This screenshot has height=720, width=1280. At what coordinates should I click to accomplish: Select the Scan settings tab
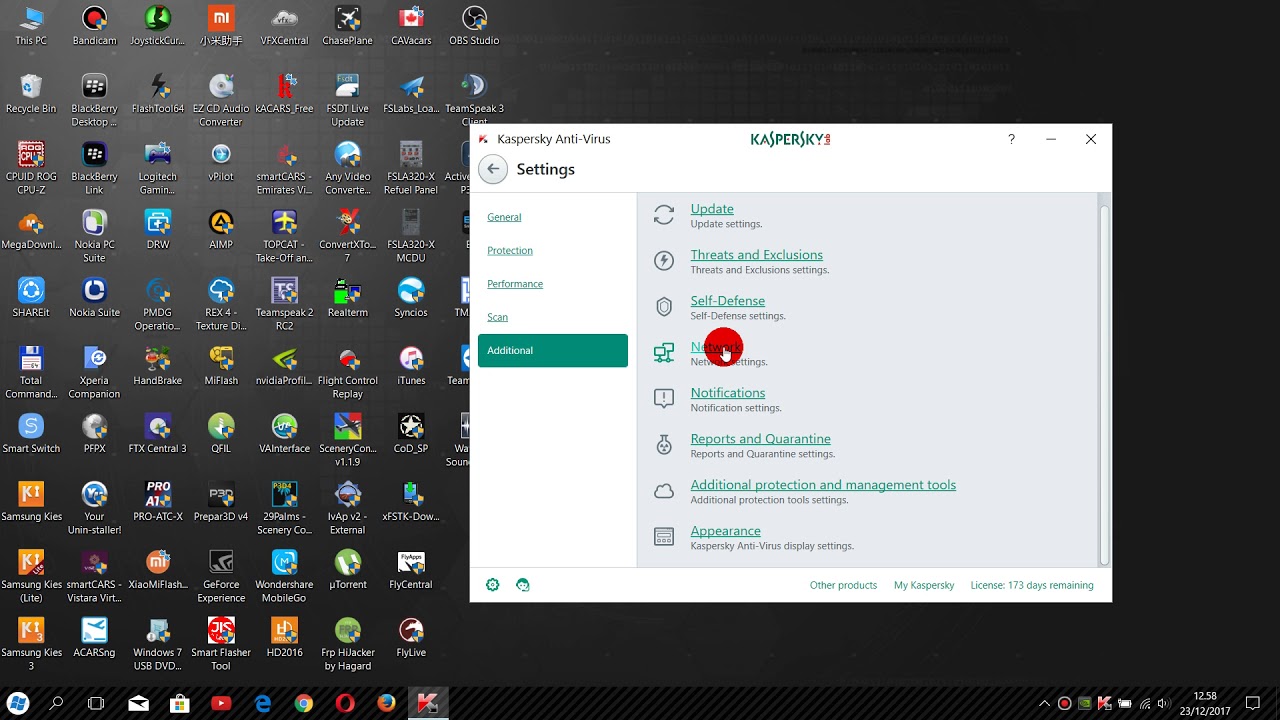click(x=497, y=317)
